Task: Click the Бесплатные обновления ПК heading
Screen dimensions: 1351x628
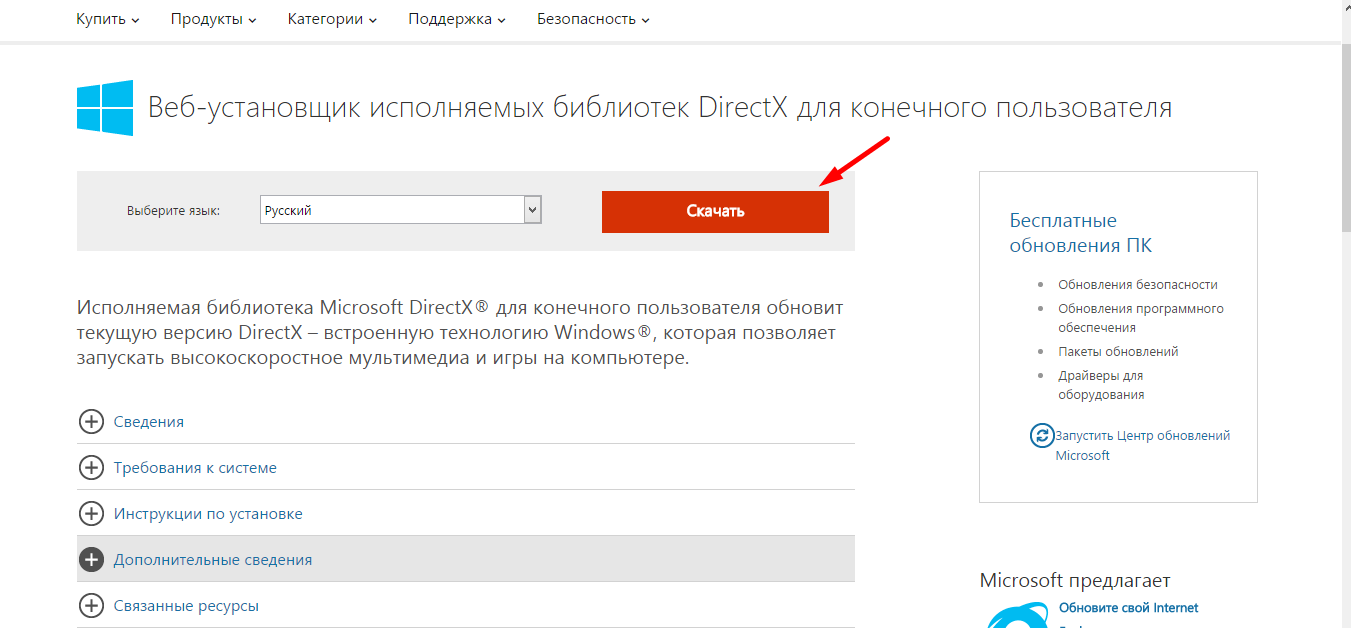Action: (1081, 233)
